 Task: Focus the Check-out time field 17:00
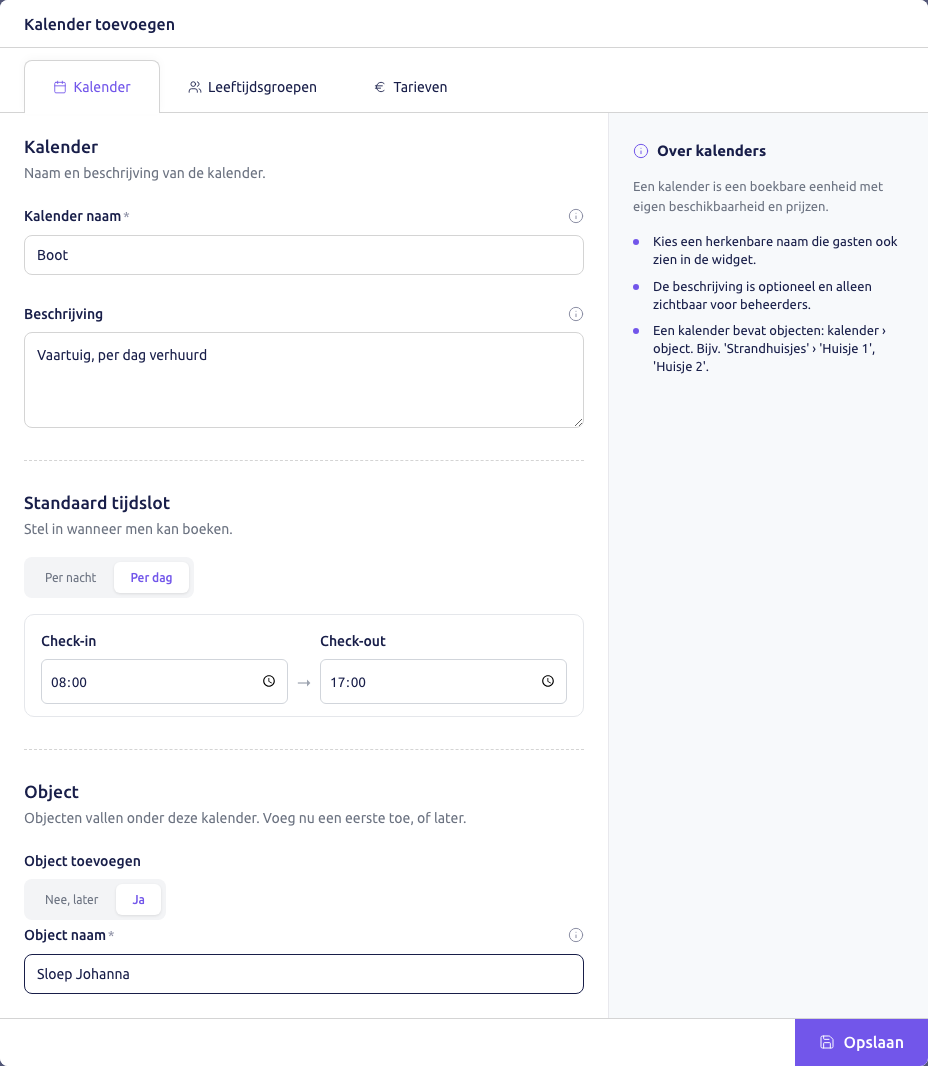click(x=443, y=681)
